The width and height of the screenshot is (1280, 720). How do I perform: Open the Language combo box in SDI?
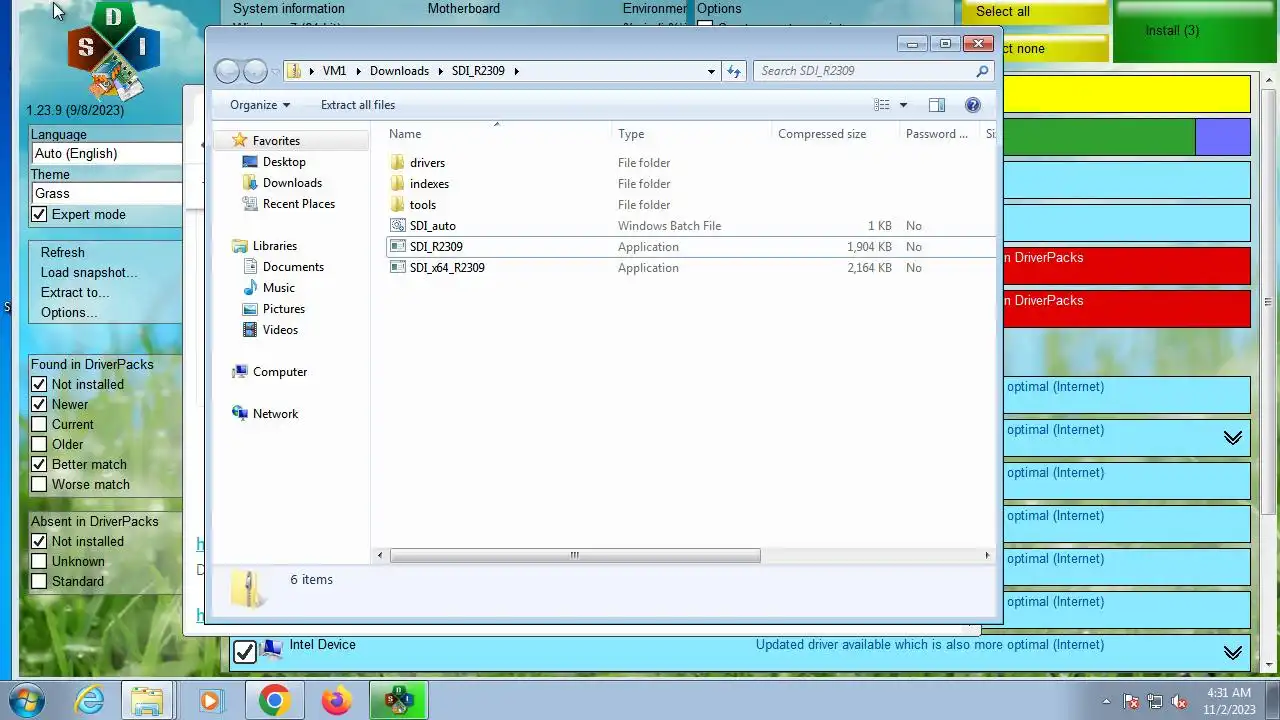106,153
